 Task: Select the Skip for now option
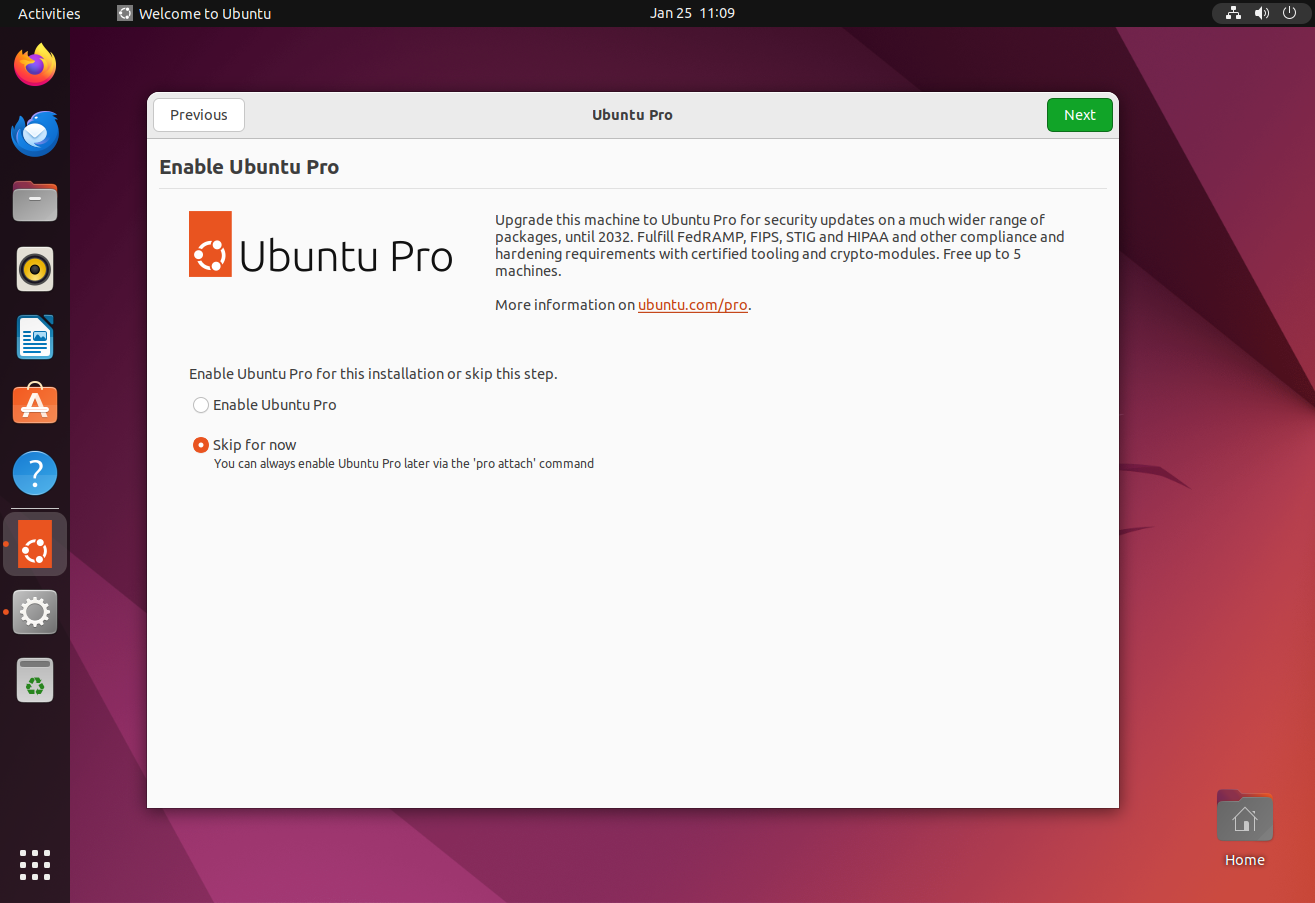(x=201, y=445)
